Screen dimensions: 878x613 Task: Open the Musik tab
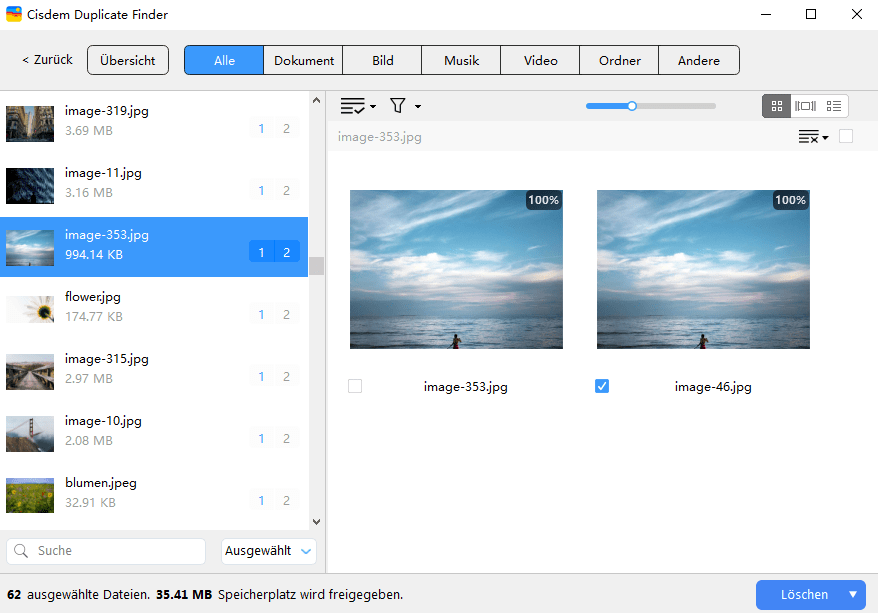point(461,61)
